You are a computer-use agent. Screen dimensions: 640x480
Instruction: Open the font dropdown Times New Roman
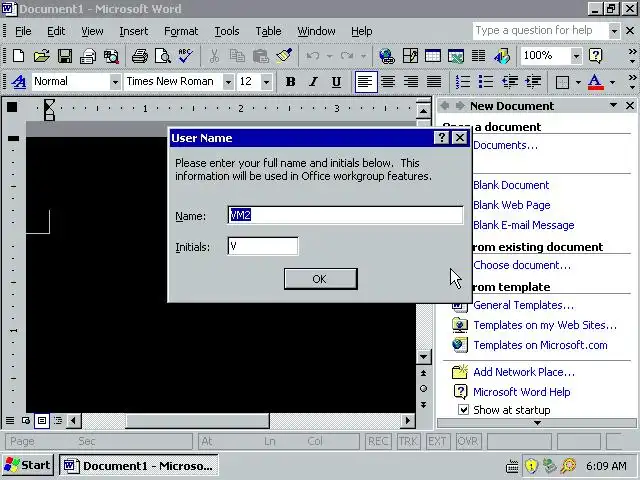point(228,82)
